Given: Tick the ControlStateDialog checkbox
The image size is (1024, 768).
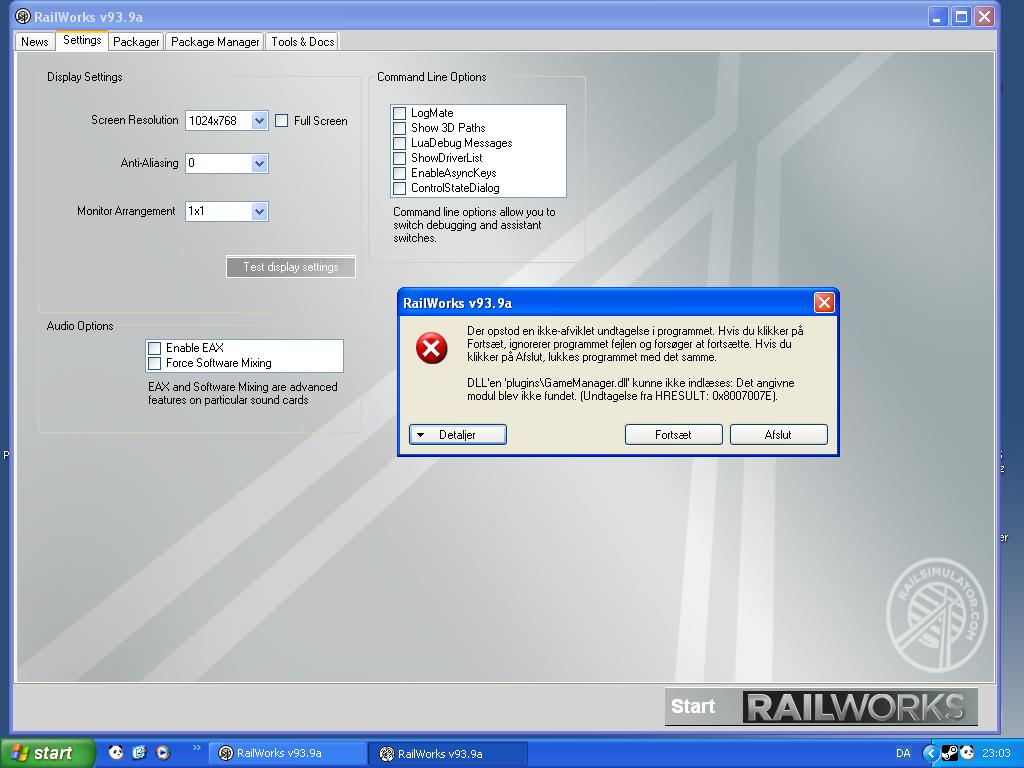Looking at the screenshot, I should tap(400, 188).
